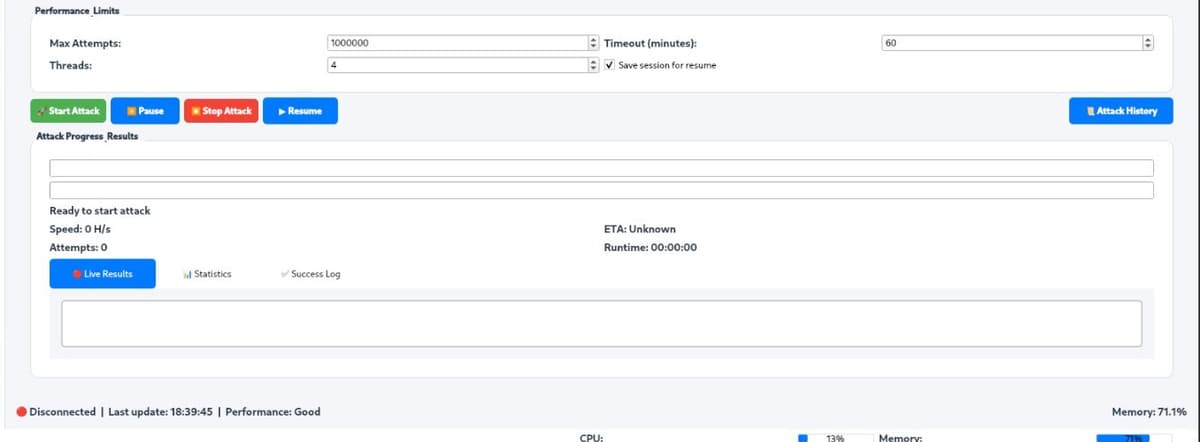Open the Success Log tab
The image size is (1200, 442).
pyautogui.click(x=311, y=274)
